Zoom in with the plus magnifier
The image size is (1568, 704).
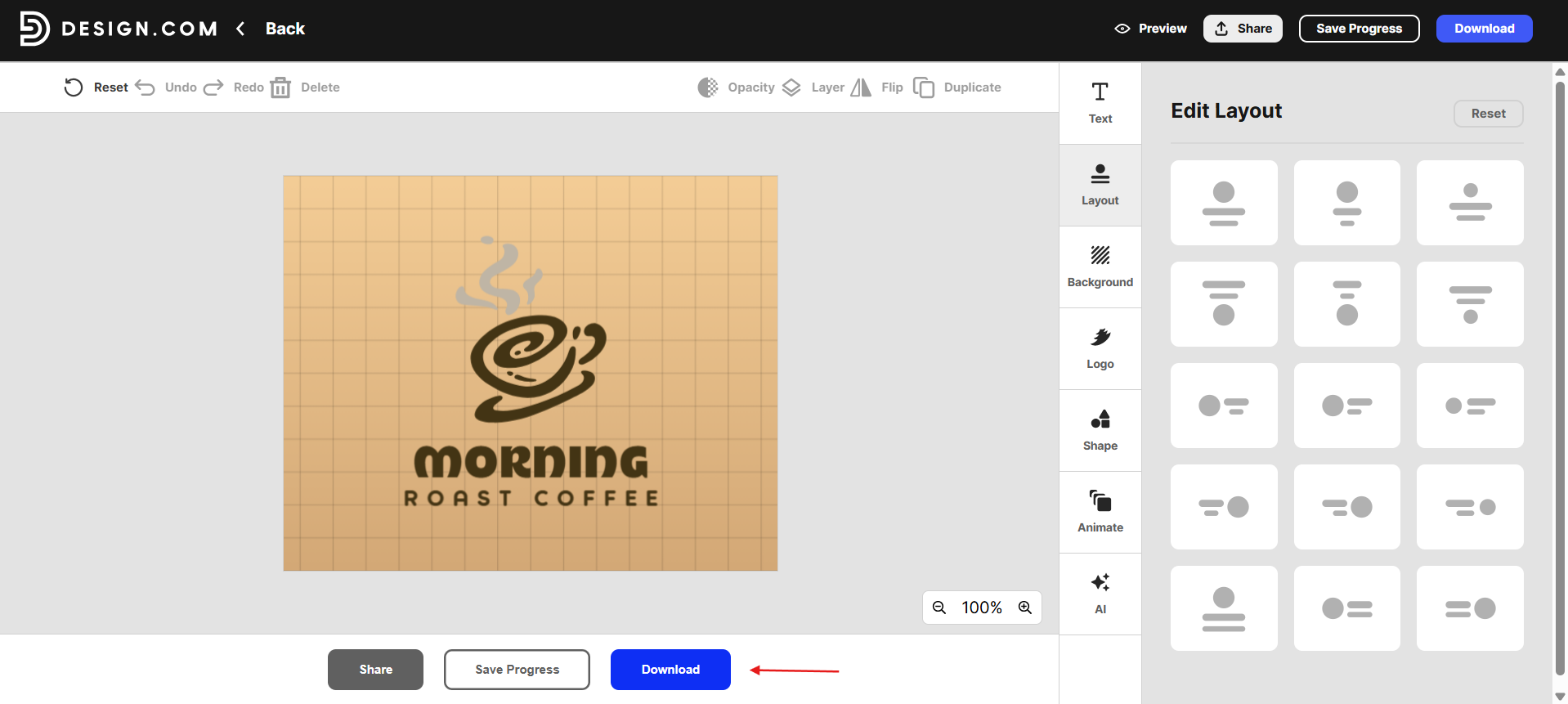pyautogui.click(x=1025, y=608)
